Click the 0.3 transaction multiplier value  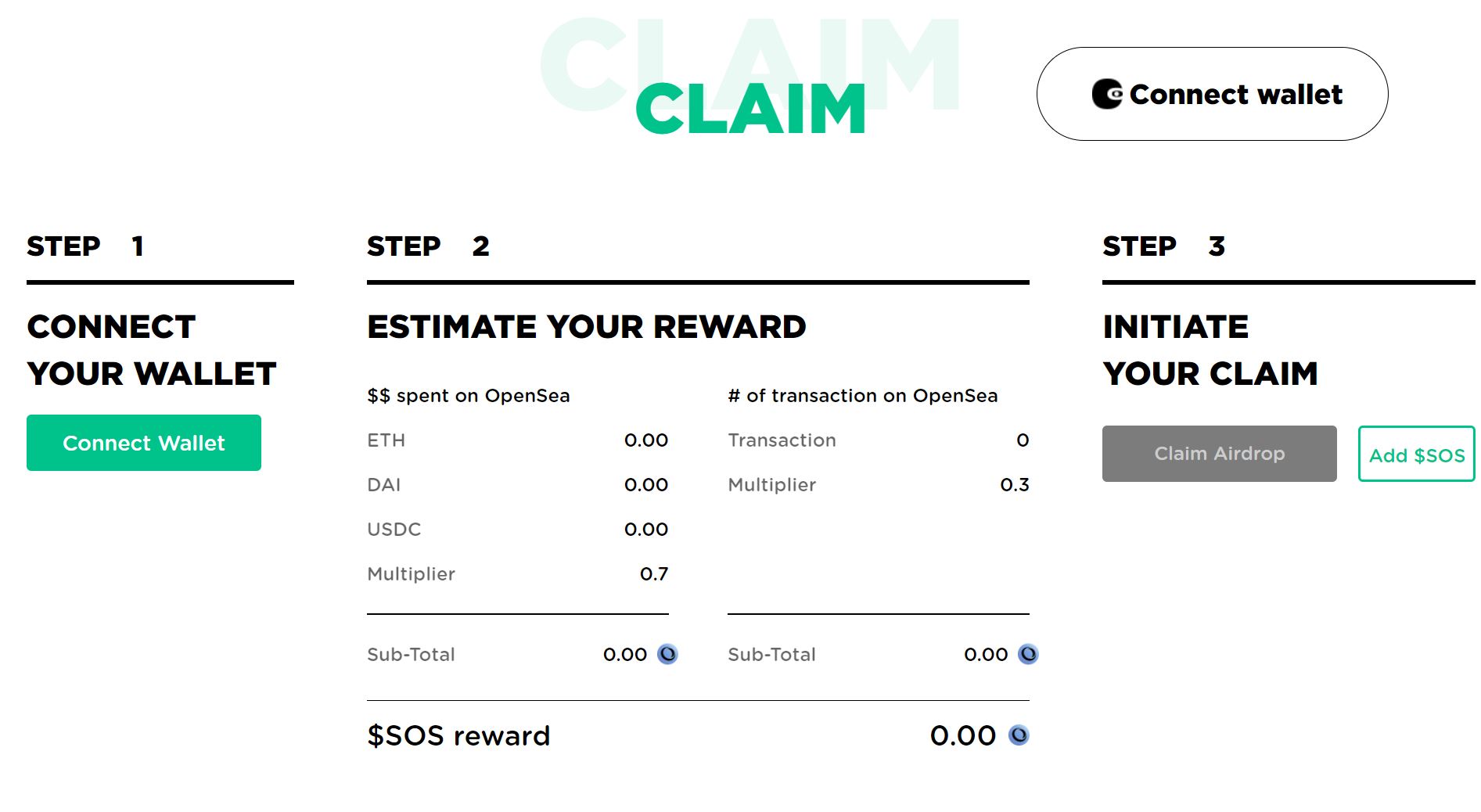tap(1014, 485)
